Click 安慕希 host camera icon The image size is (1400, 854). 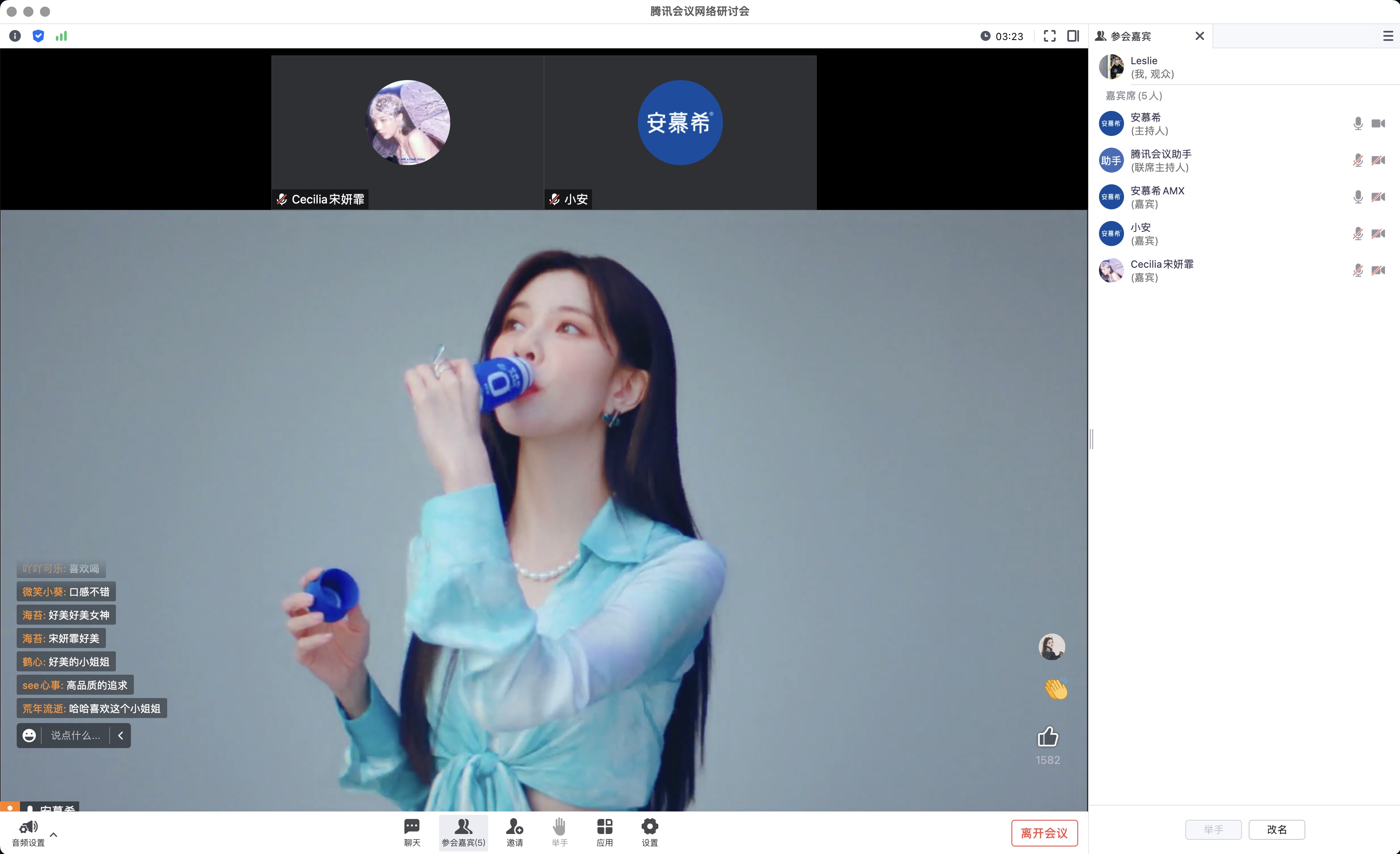[x=1378, y=123]
